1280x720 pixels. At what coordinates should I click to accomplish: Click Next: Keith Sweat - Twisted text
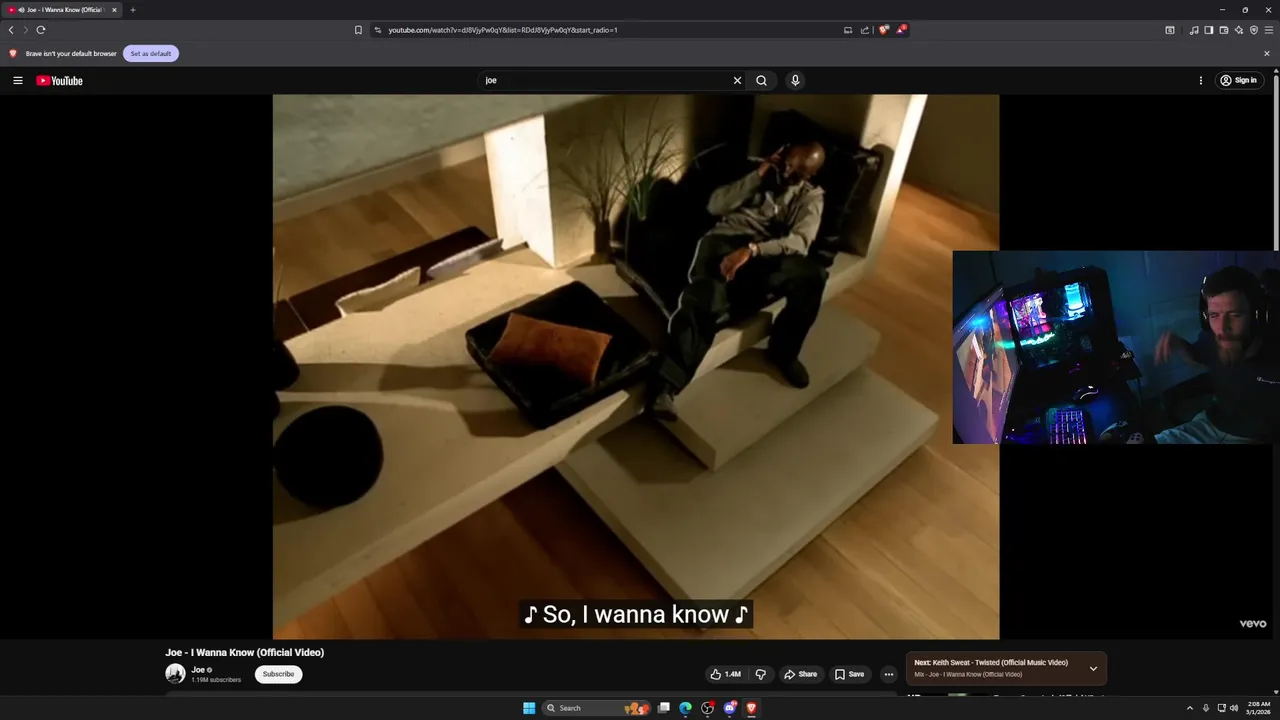pos(991,663)
